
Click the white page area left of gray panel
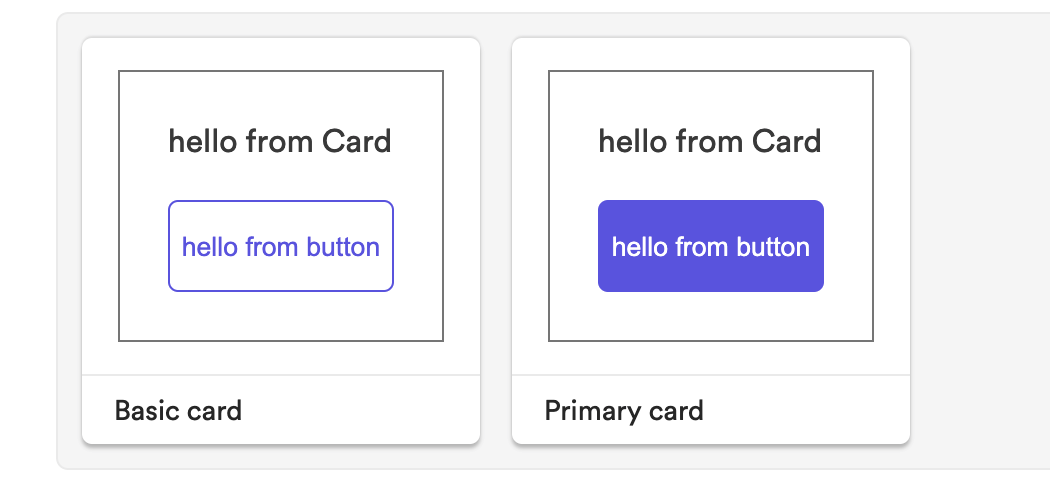pos(27,240)
